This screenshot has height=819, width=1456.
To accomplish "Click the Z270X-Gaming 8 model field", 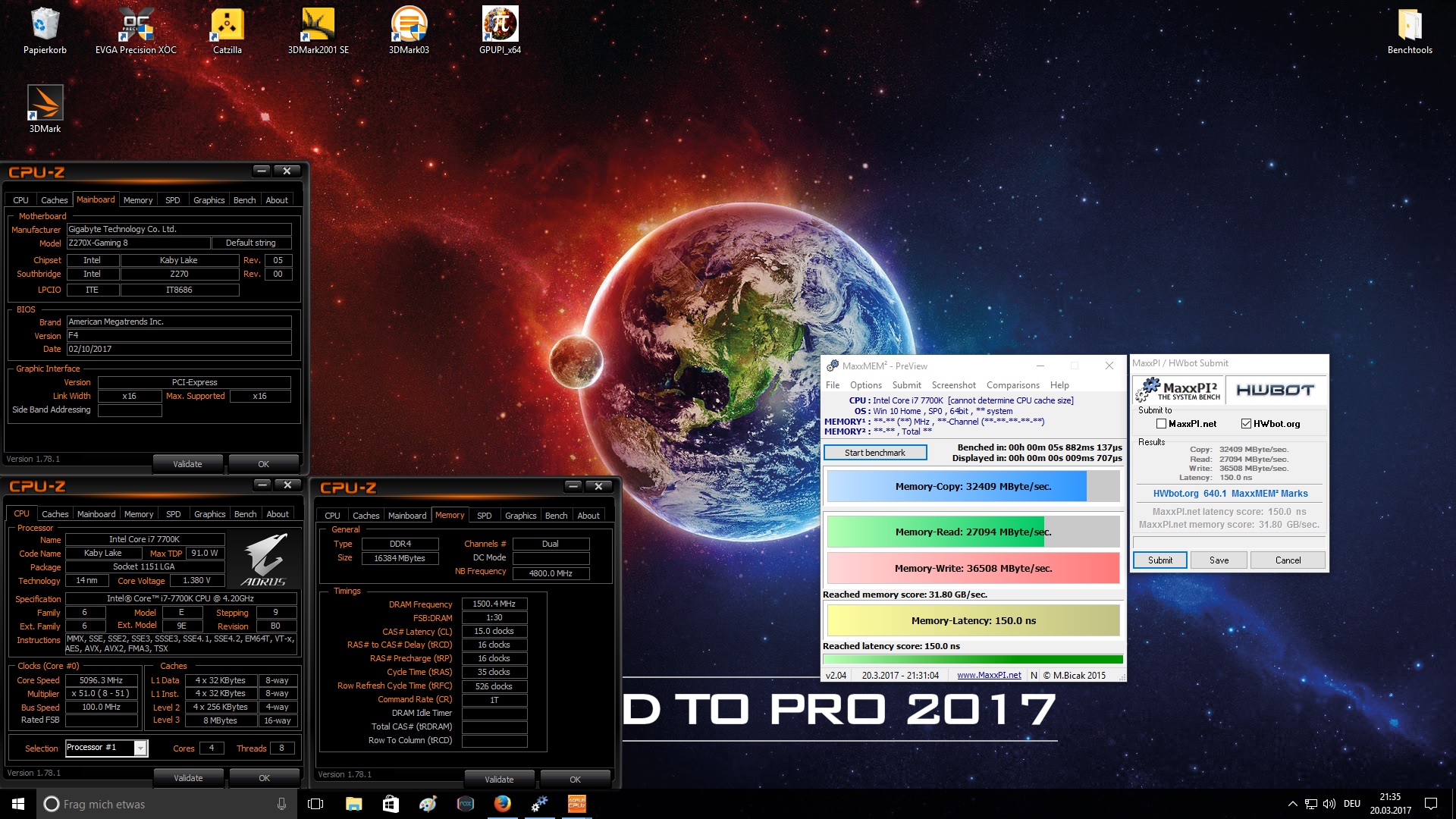I will pyautogui.click(x=138, y=243).
